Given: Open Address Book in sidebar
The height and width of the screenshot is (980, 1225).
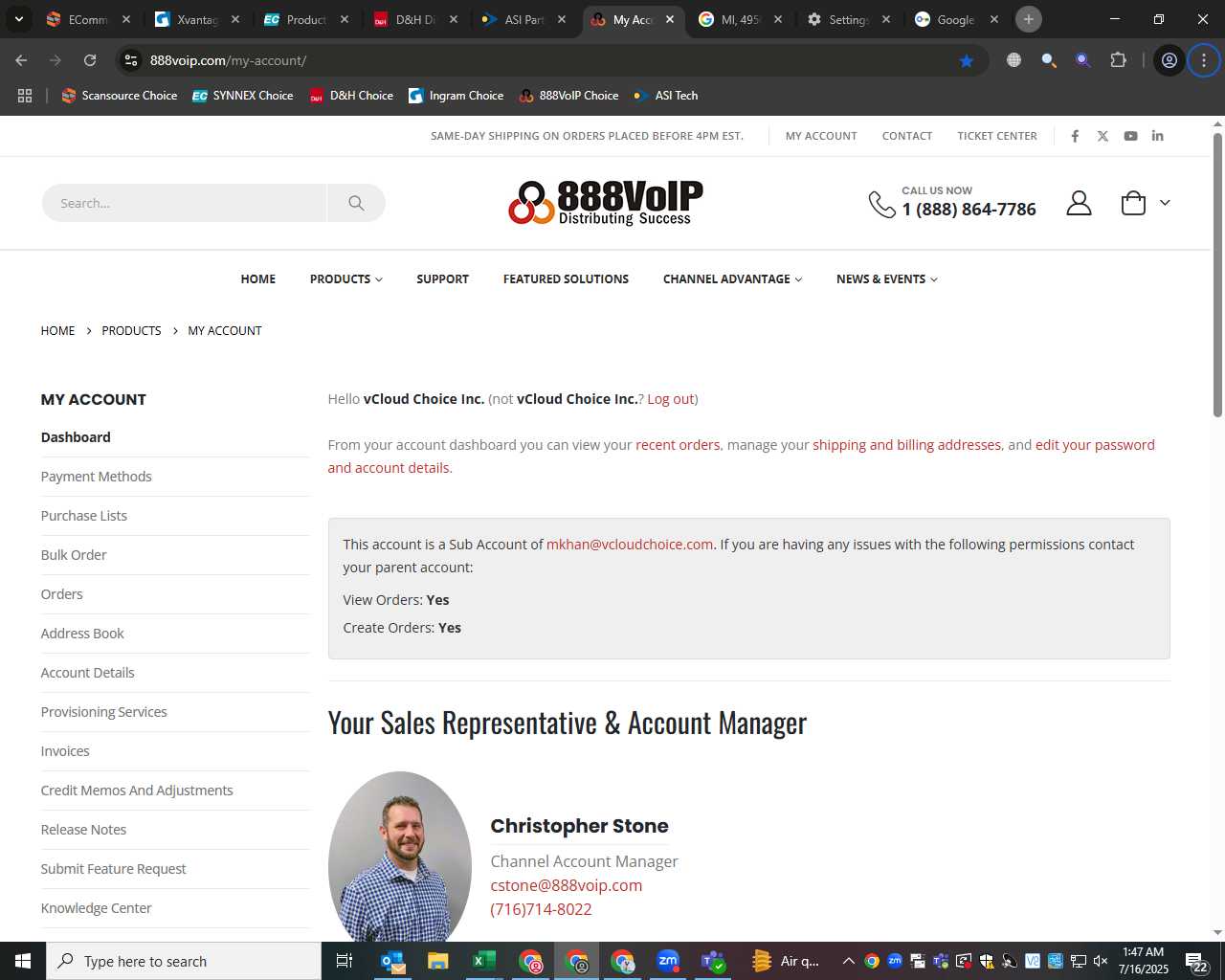Looking at the screenshot, I should 82,634.
